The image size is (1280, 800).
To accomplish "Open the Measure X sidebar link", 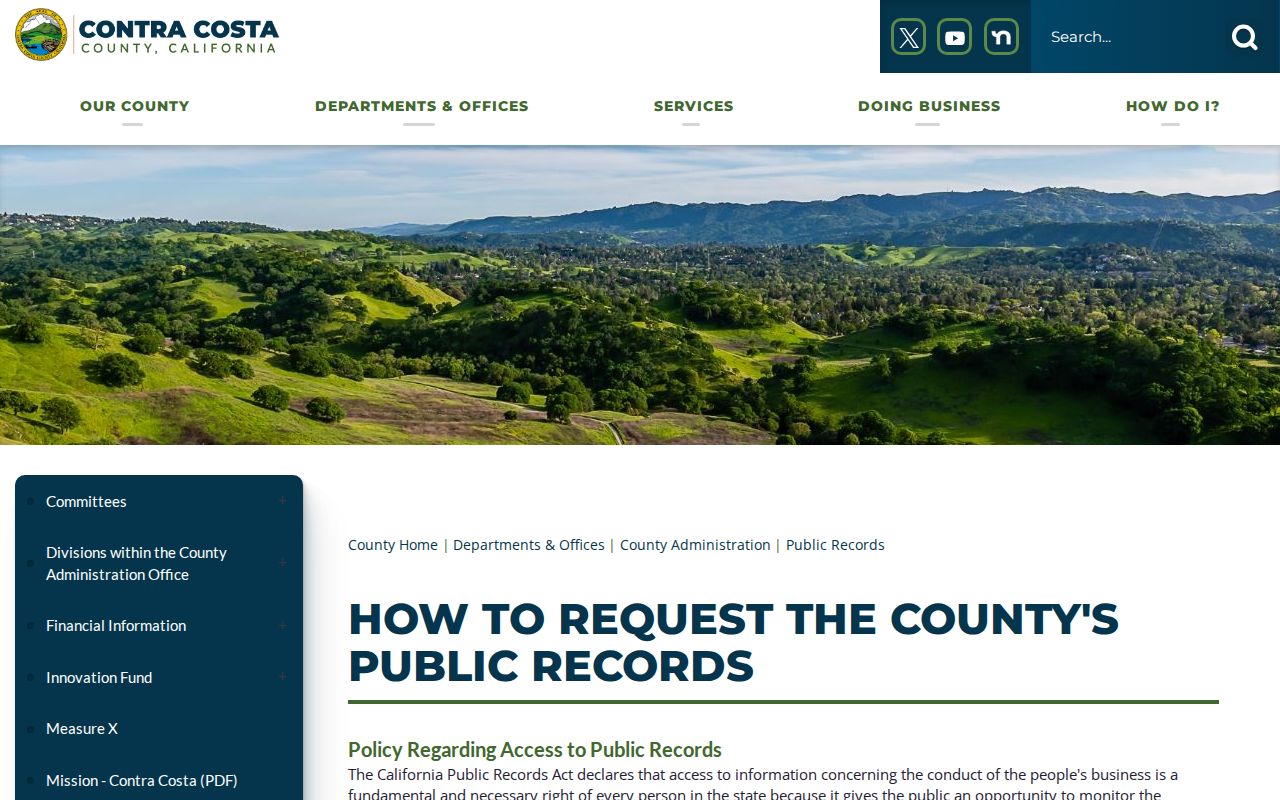I will coord(82,729).
